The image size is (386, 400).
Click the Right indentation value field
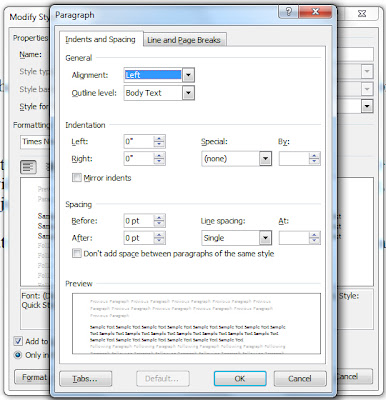click(139, 159)
